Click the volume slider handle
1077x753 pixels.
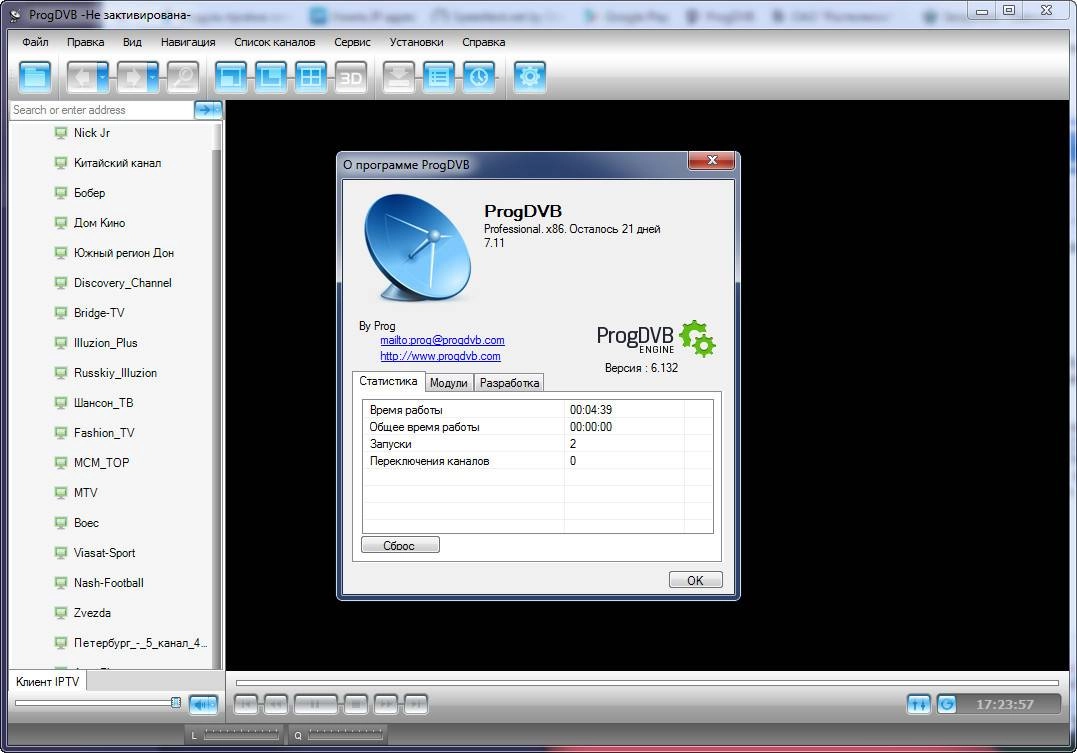pos(176,702)
